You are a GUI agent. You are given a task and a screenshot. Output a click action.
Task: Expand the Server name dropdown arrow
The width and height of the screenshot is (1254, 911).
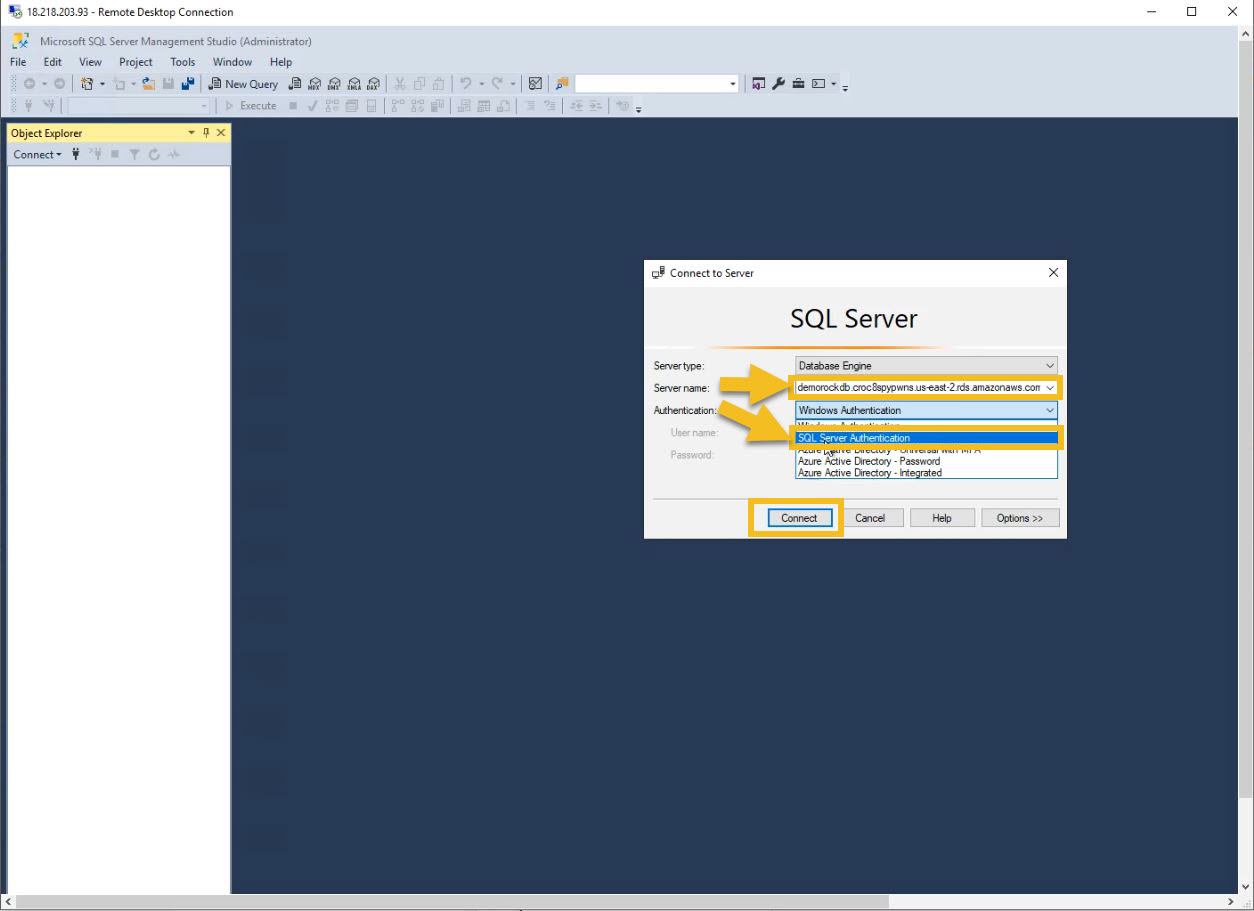[1050, 388]
